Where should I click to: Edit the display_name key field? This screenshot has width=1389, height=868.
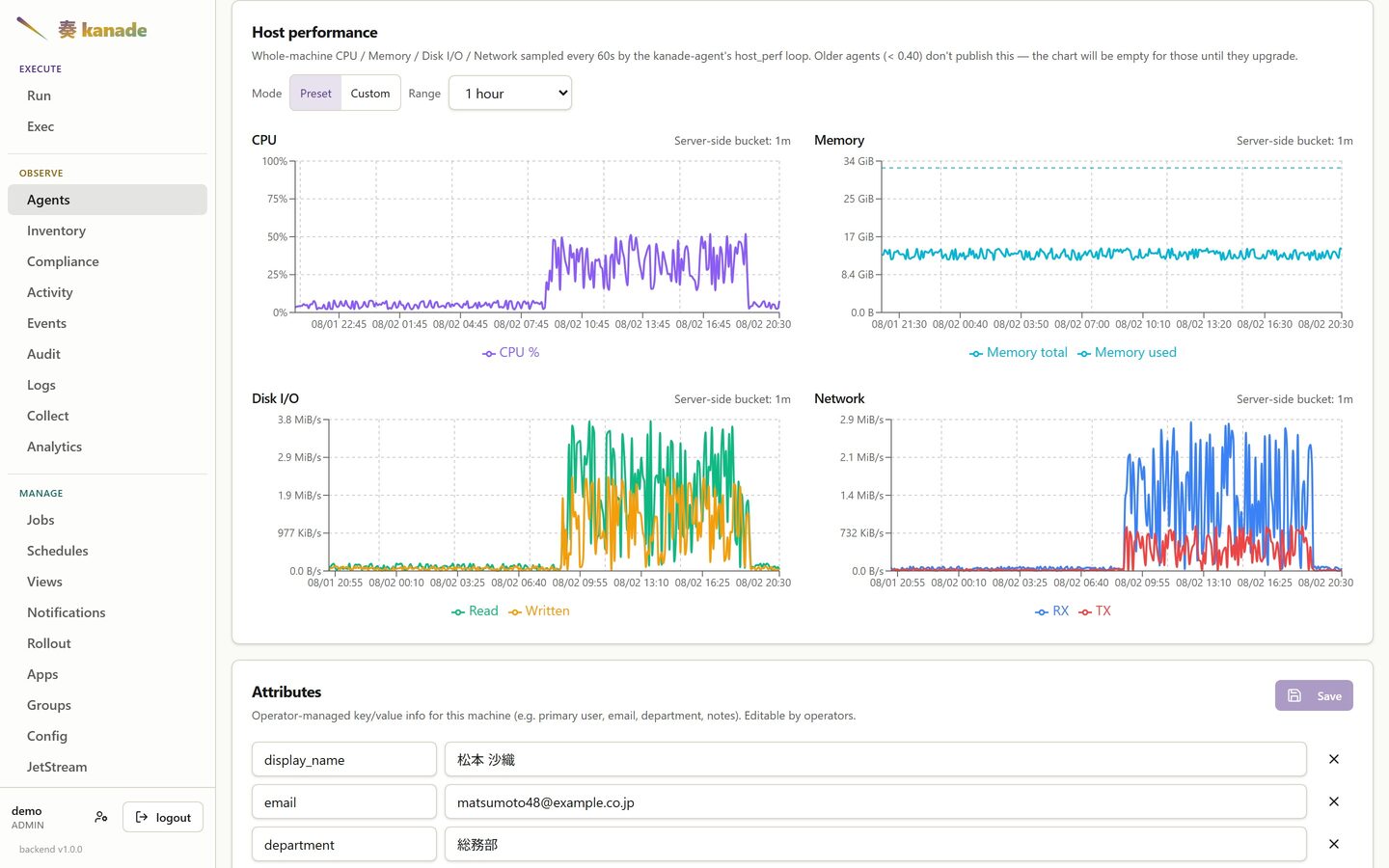point(344,759)
